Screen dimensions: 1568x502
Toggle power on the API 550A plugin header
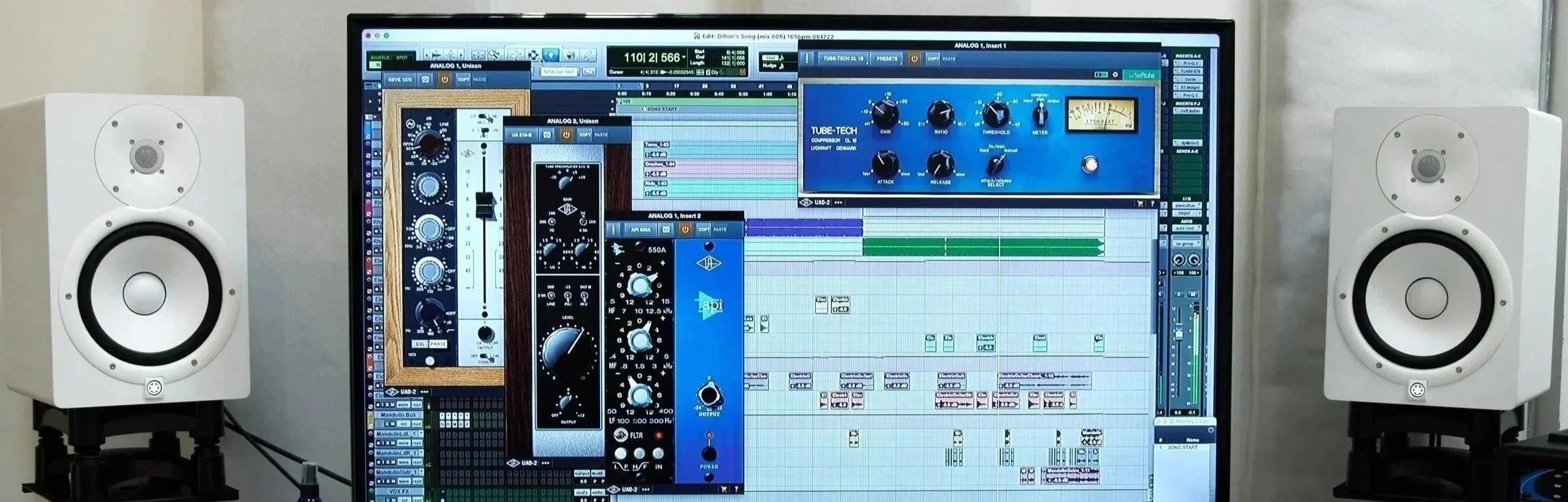(685, 229)
